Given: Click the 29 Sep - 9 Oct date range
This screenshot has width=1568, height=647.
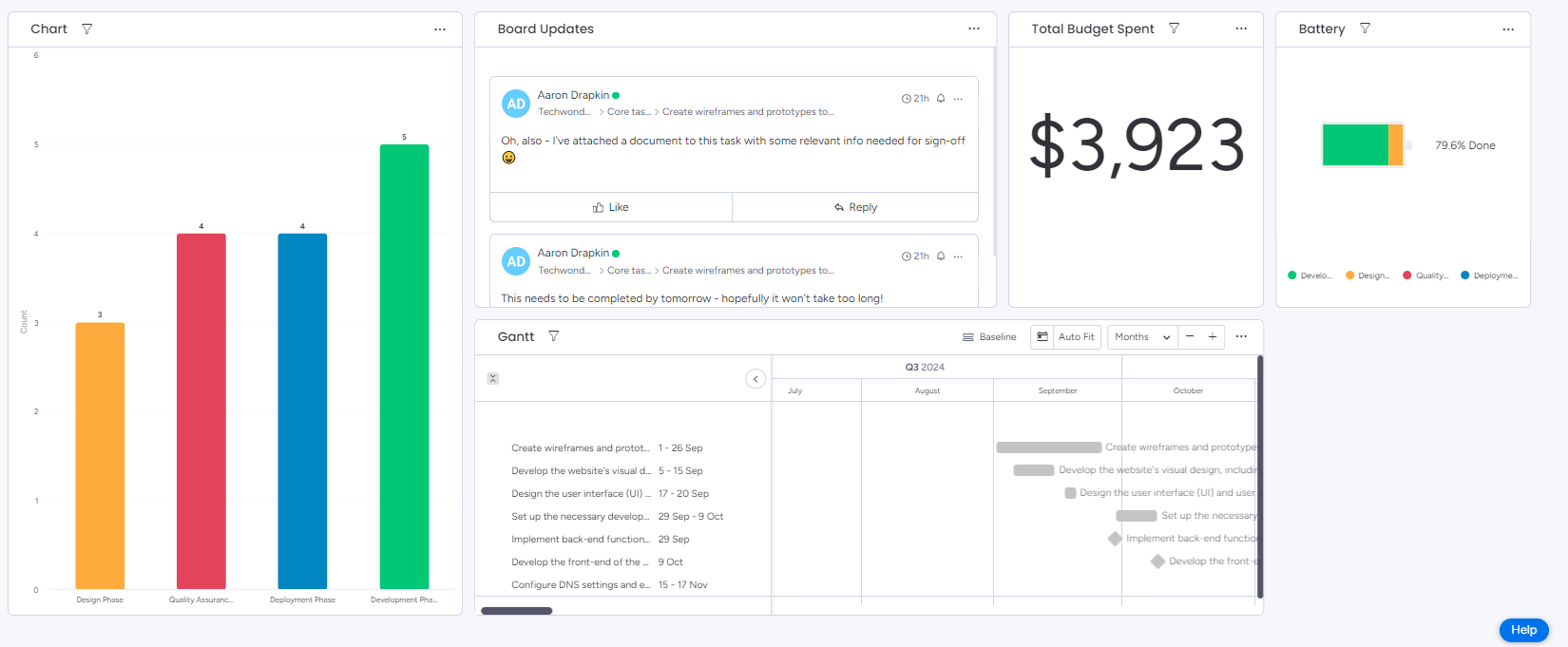Looking at the screenshot, I should pyautogui.click(x=691, y=517).
